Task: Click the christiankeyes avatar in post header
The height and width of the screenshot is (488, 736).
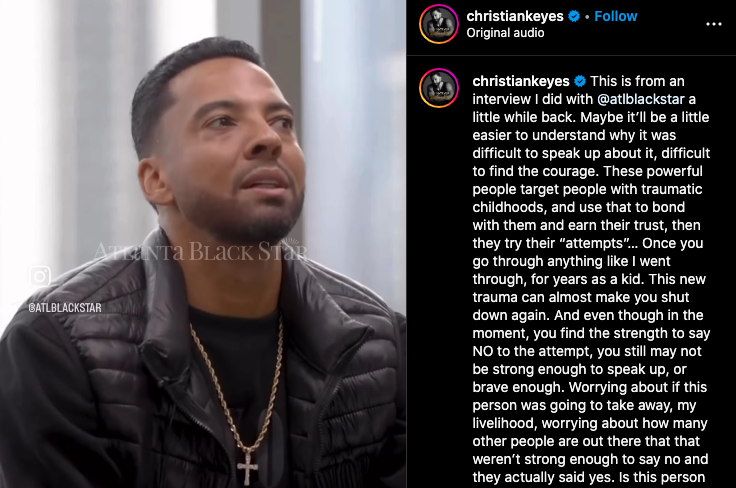Action: tap(439, 24)
